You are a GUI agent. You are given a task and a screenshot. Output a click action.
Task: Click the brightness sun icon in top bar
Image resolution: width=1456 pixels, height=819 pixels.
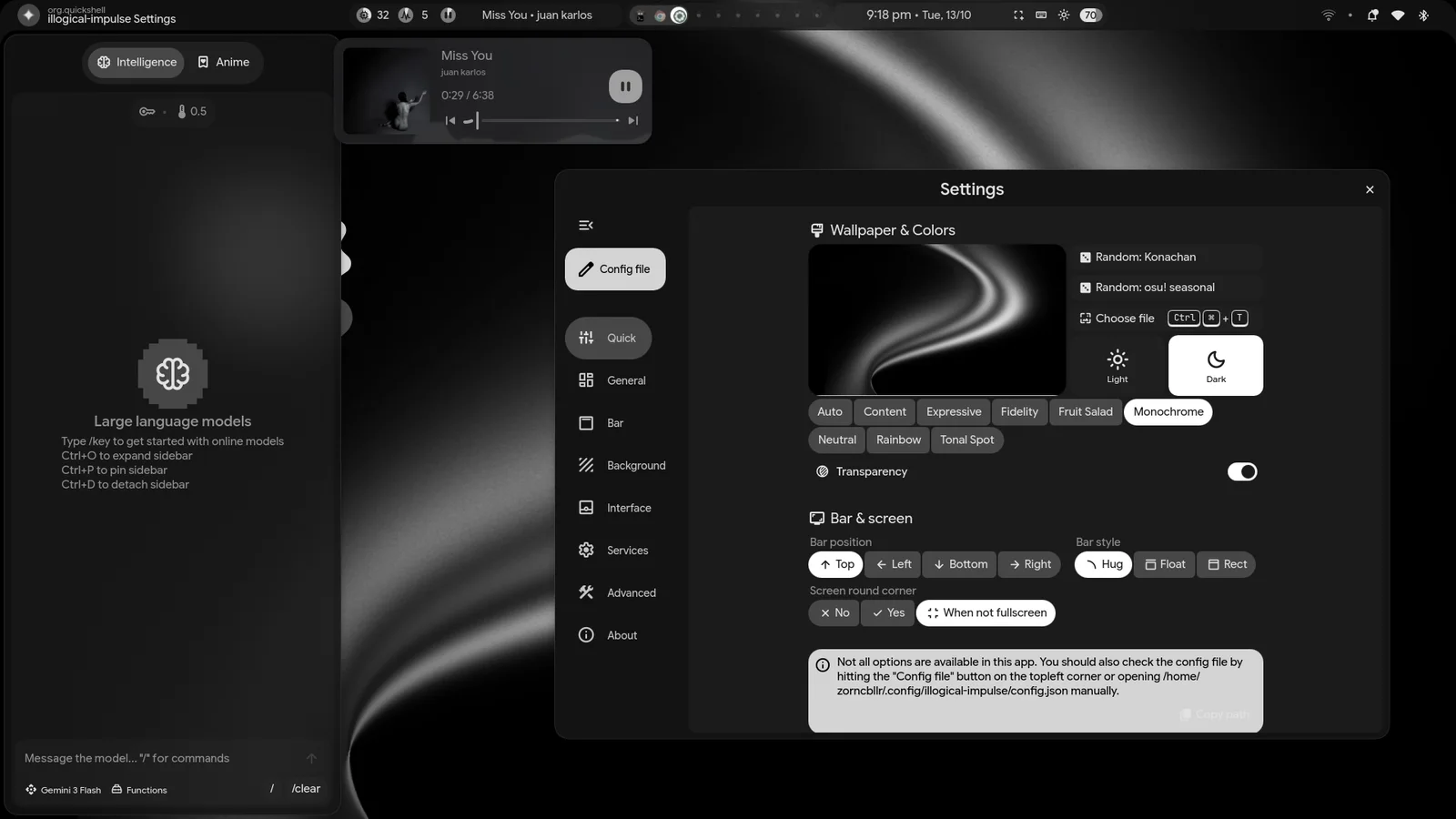tap(1064, 15)
